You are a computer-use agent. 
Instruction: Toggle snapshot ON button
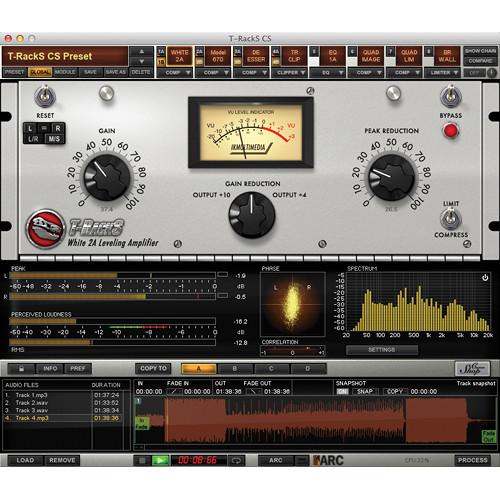coord(342,392)
